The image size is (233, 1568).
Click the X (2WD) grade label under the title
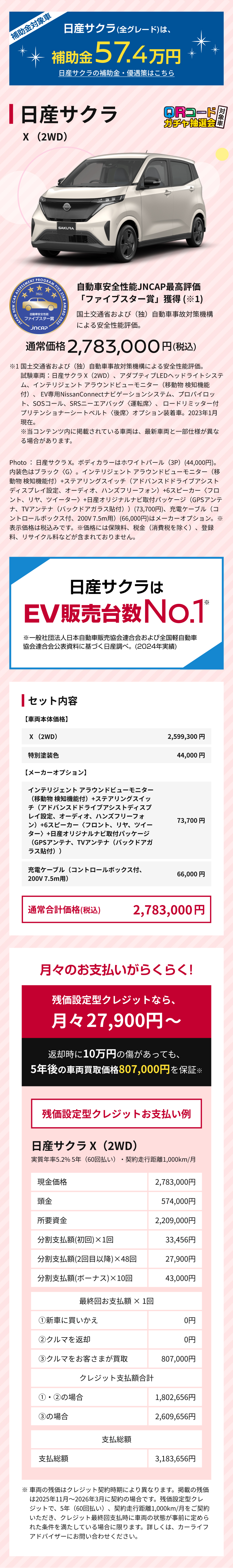pyautogui.click(x=45, y=137)
